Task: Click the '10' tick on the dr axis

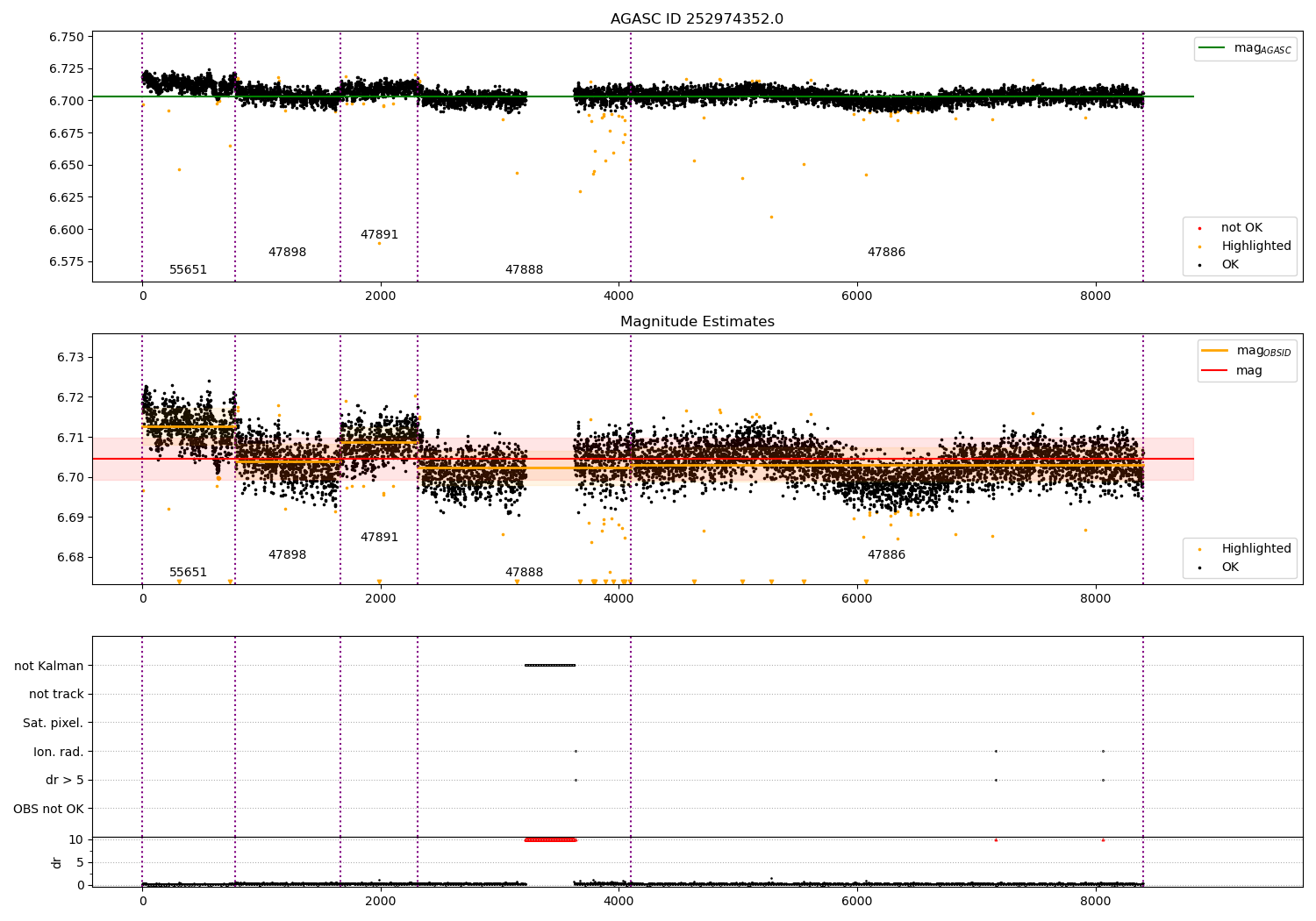Action: pyautogui.click(x=76, y=839)
